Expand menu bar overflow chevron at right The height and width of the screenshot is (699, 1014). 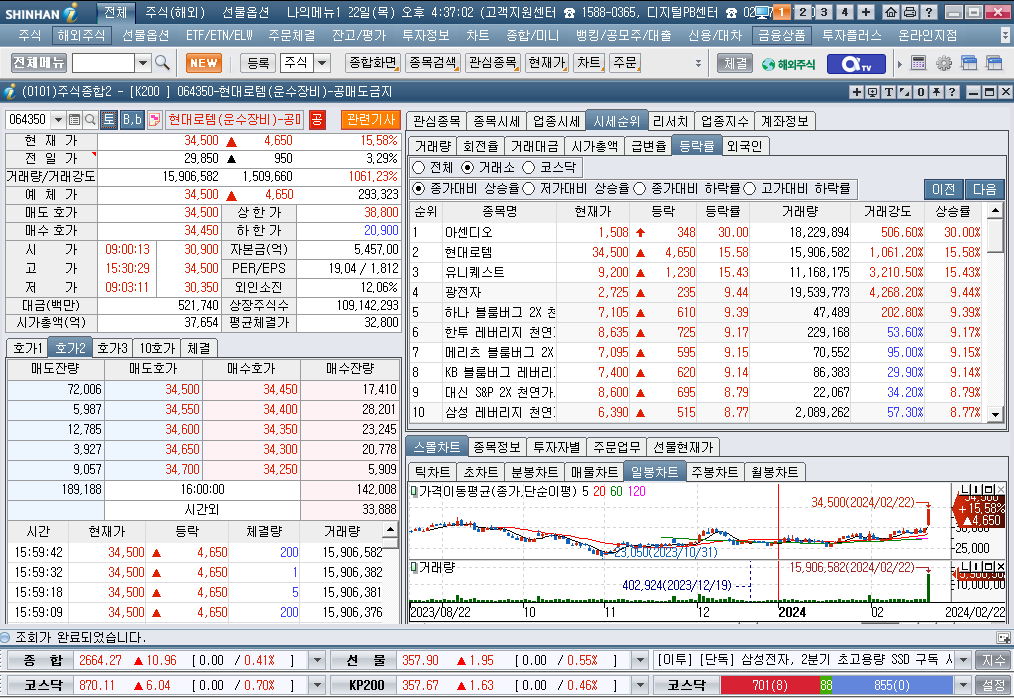[x=1004, y=35]
